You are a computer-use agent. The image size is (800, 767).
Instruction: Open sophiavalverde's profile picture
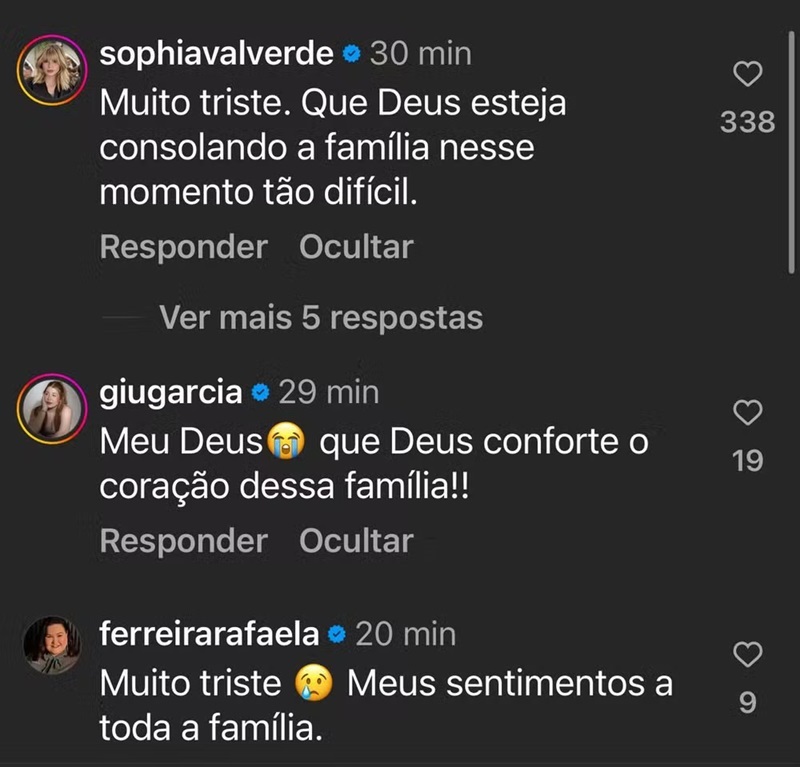click(51, 69)
